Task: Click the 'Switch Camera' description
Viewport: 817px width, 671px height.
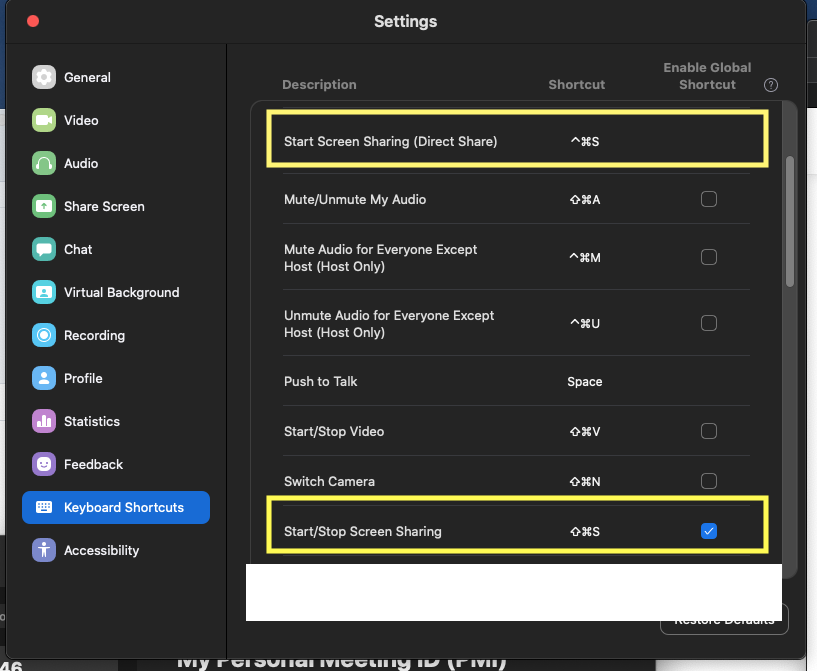Action: [329, 481]
